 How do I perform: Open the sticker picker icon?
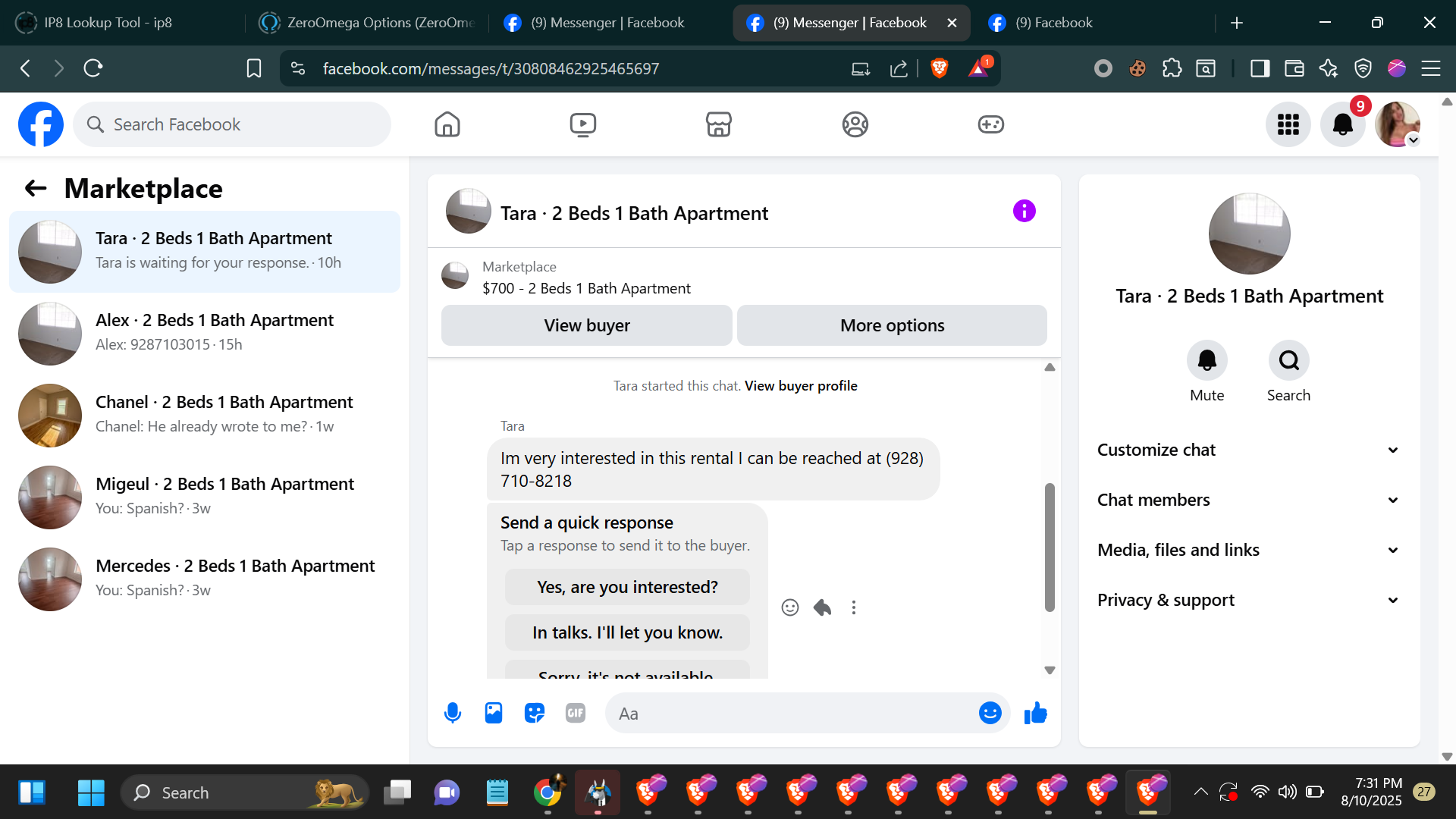(x=535, y=713)
